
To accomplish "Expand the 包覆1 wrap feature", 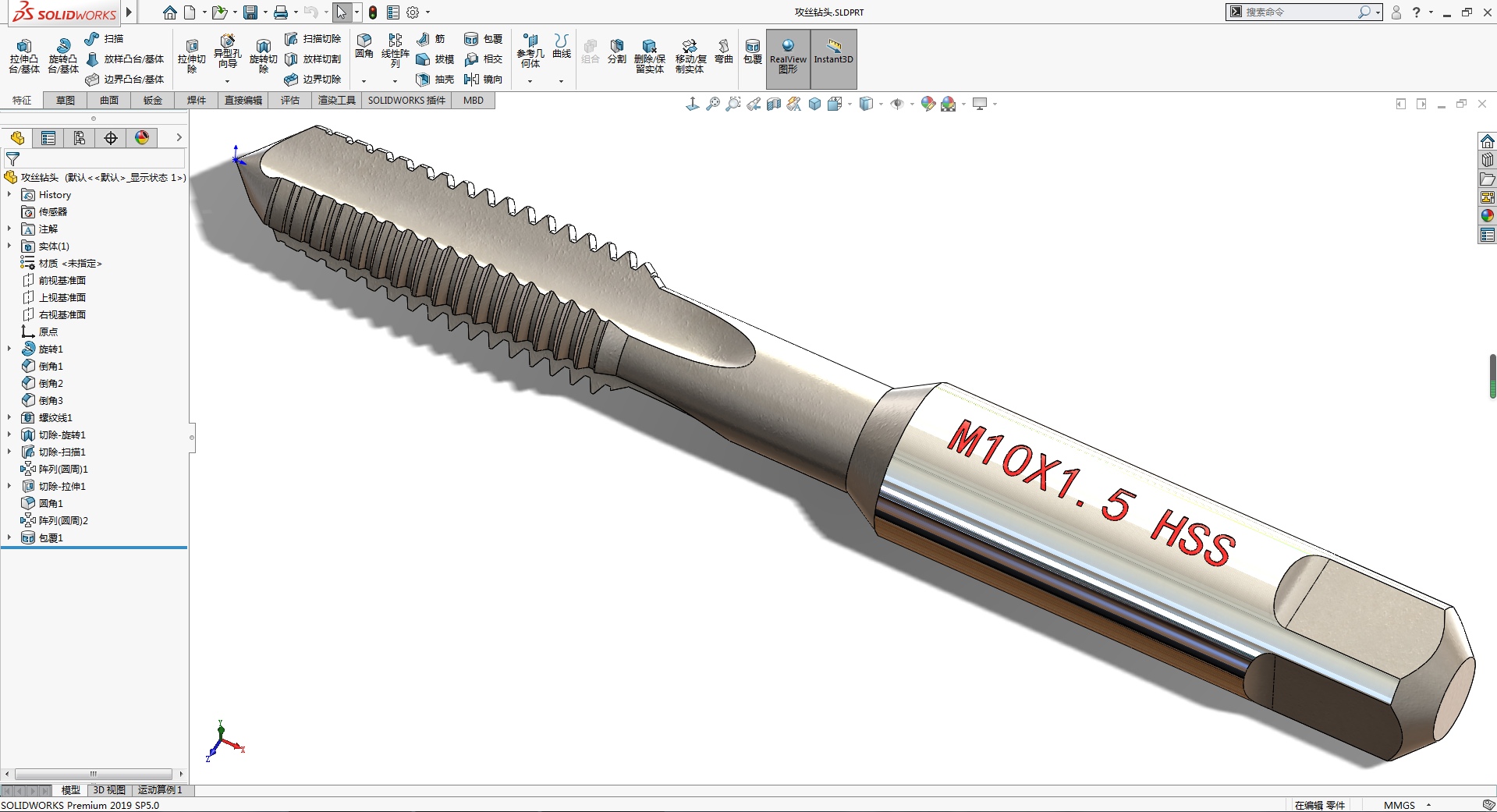I will click(9, 537).
